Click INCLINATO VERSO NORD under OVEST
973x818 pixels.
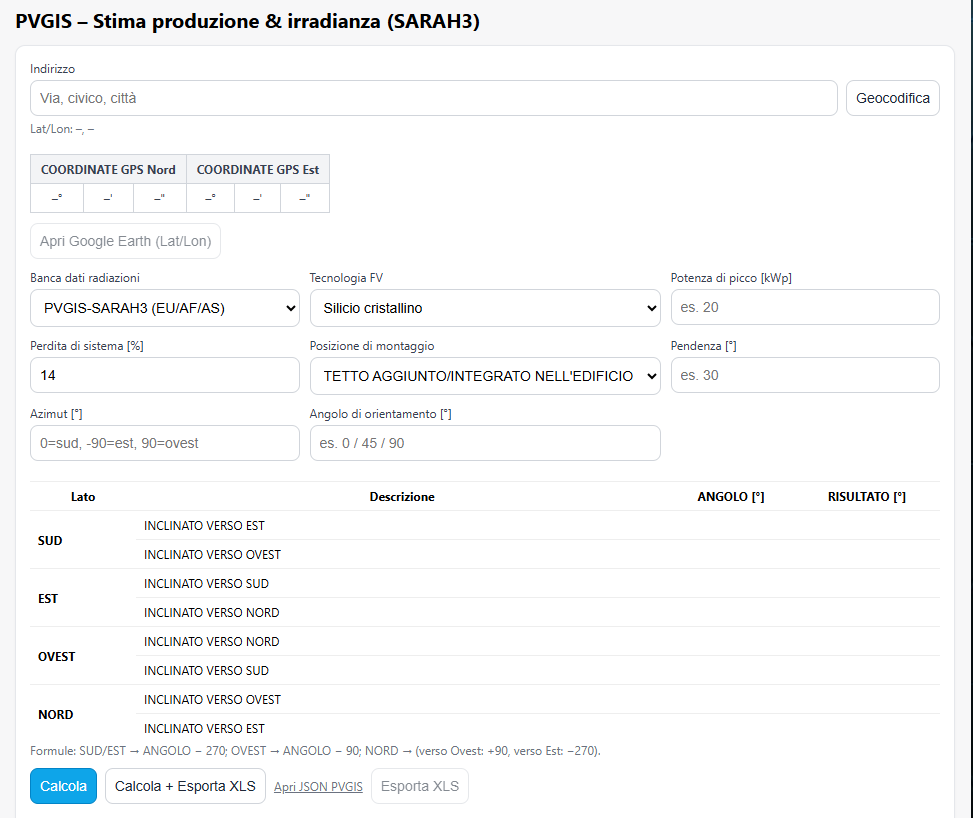pyautogui.click(x=212, y=641)
